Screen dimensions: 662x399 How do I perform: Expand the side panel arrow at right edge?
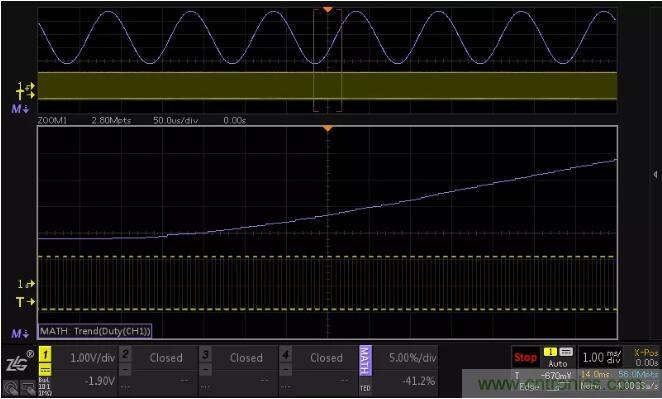coord(655,174)
